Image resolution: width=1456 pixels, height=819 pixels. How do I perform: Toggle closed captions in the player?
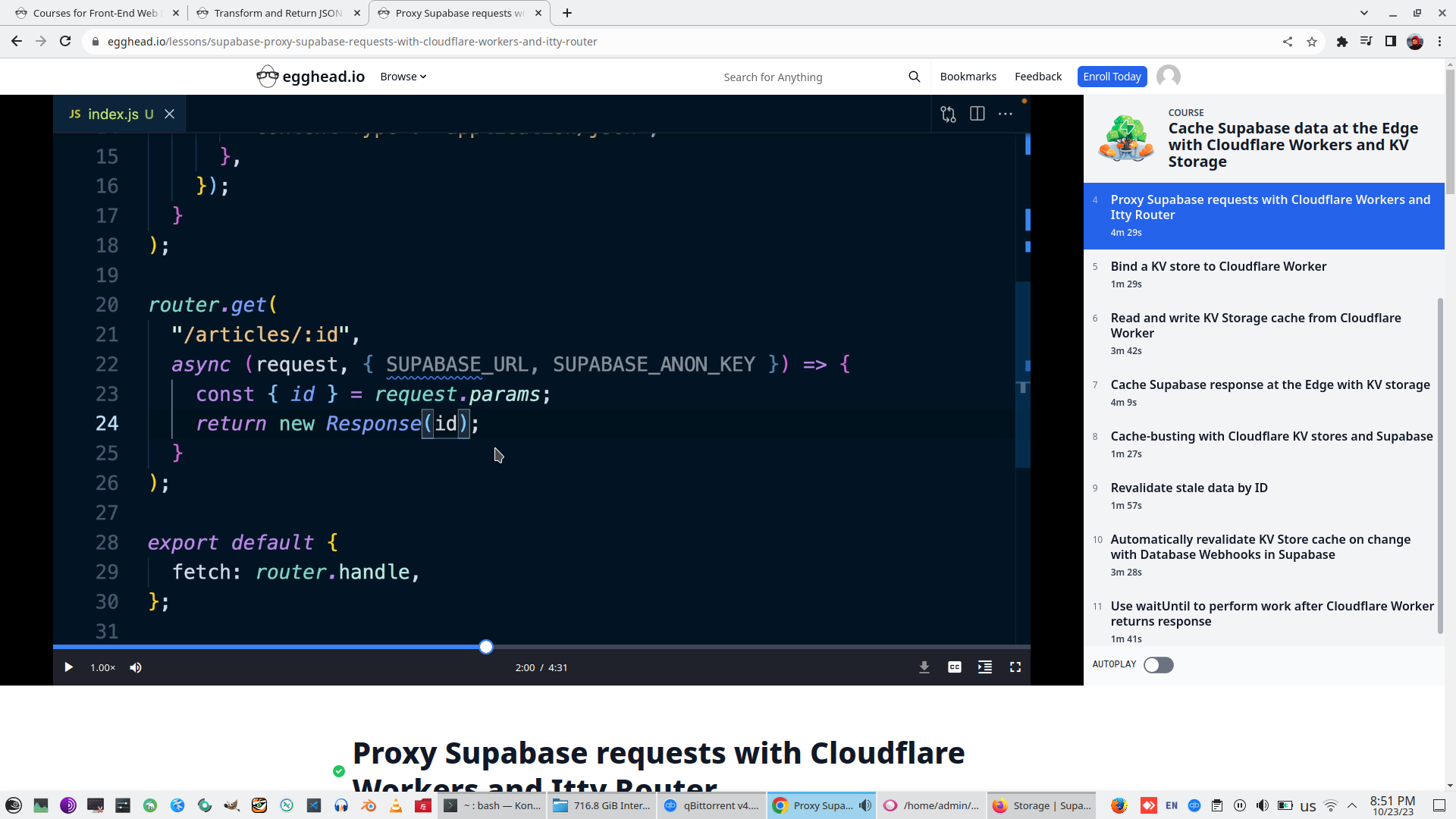[x=955, y=667]
